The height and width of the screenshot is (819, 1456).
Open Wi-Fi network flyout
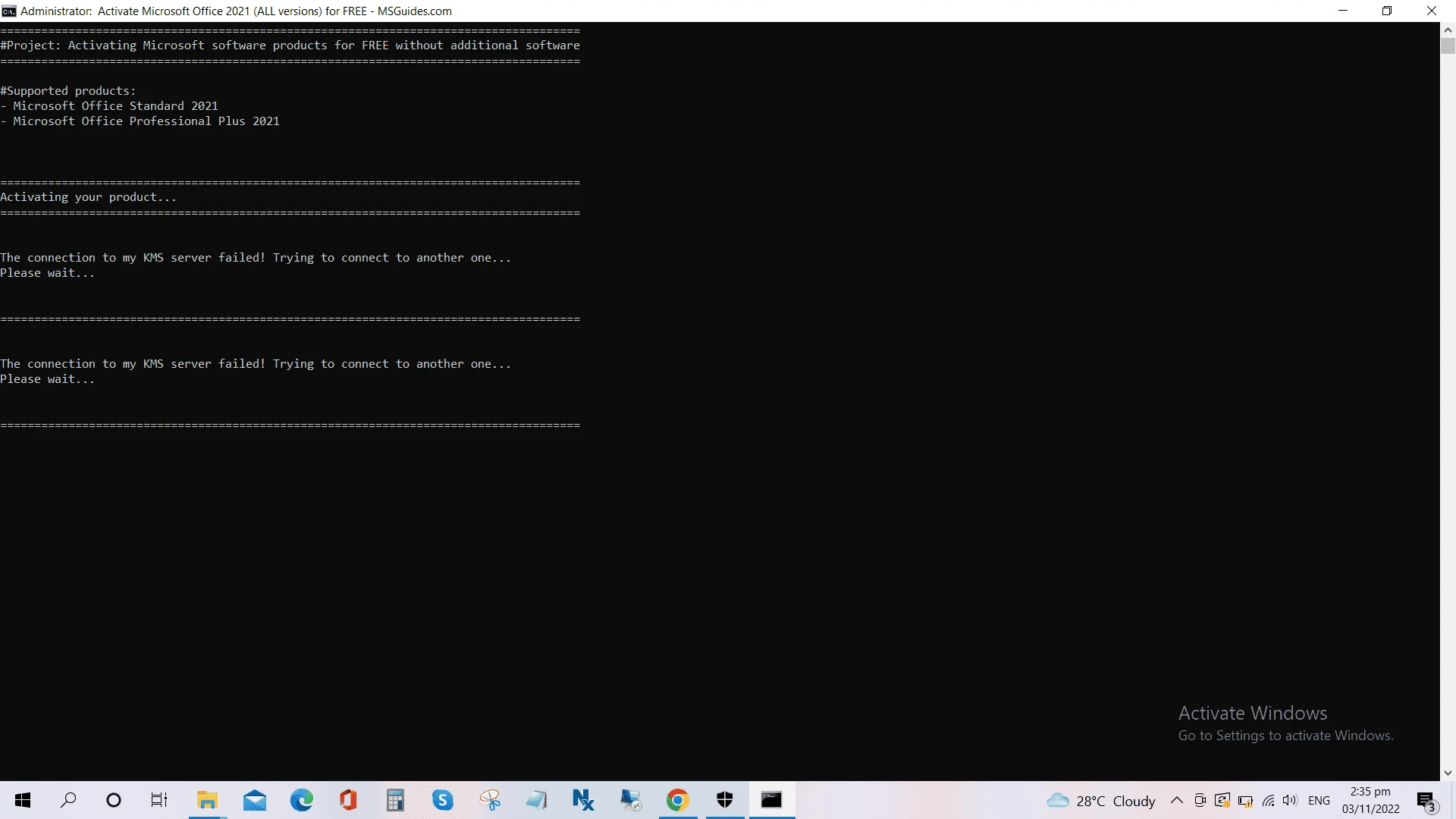(x=1268, y=801)
